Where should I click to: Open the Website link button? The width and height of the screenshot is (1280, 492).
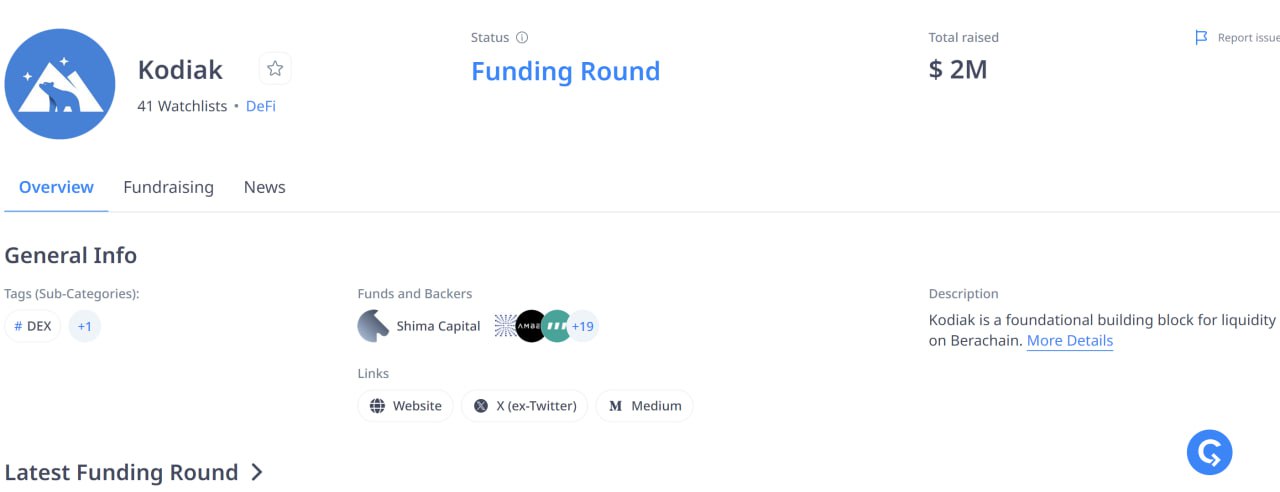(x=405, y=406)
